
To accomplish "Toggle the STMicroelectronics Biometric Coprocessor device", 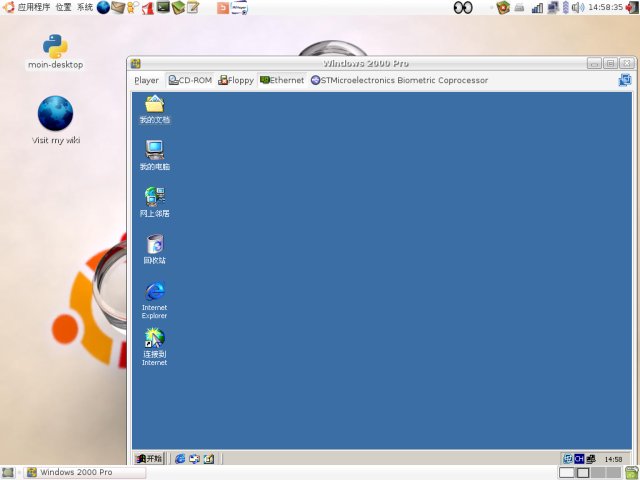I will pyautogui.click(x=399, y=80).
